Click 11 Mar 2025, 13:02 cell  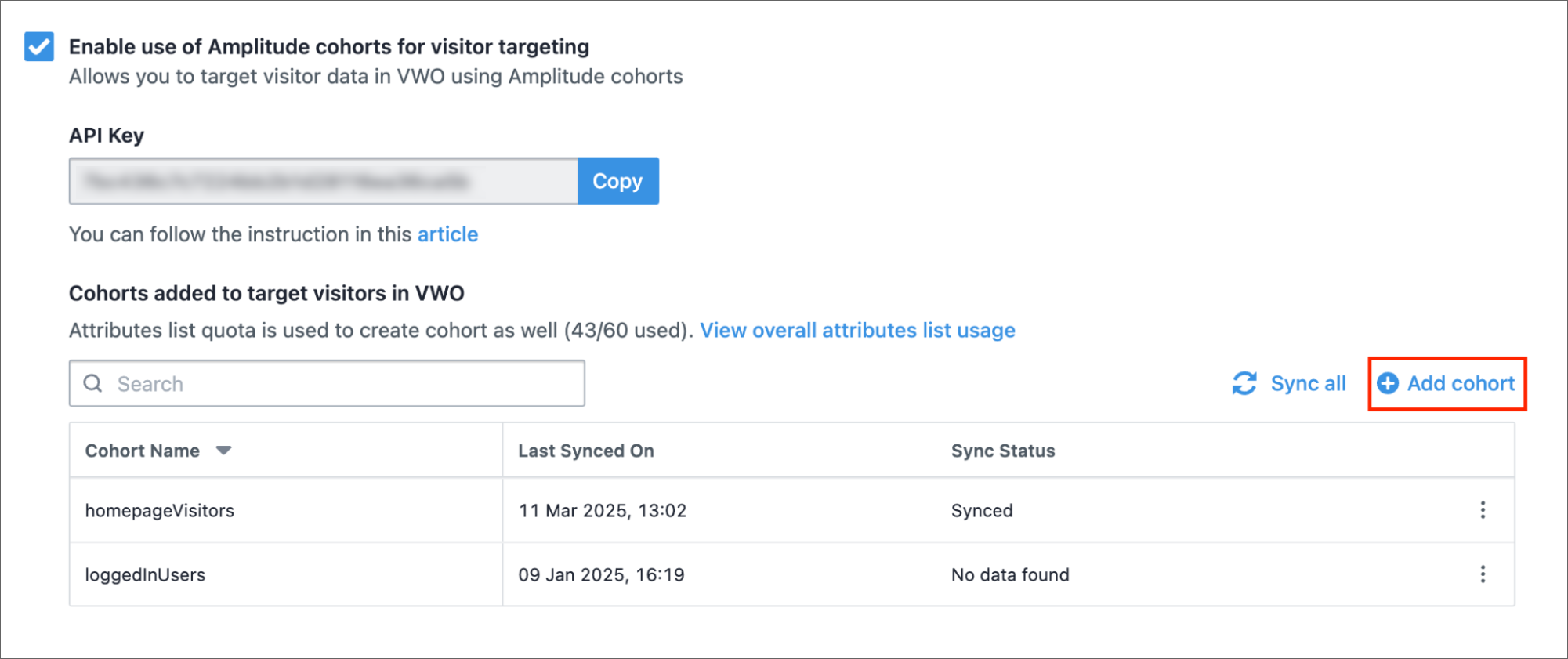[603, 511]
